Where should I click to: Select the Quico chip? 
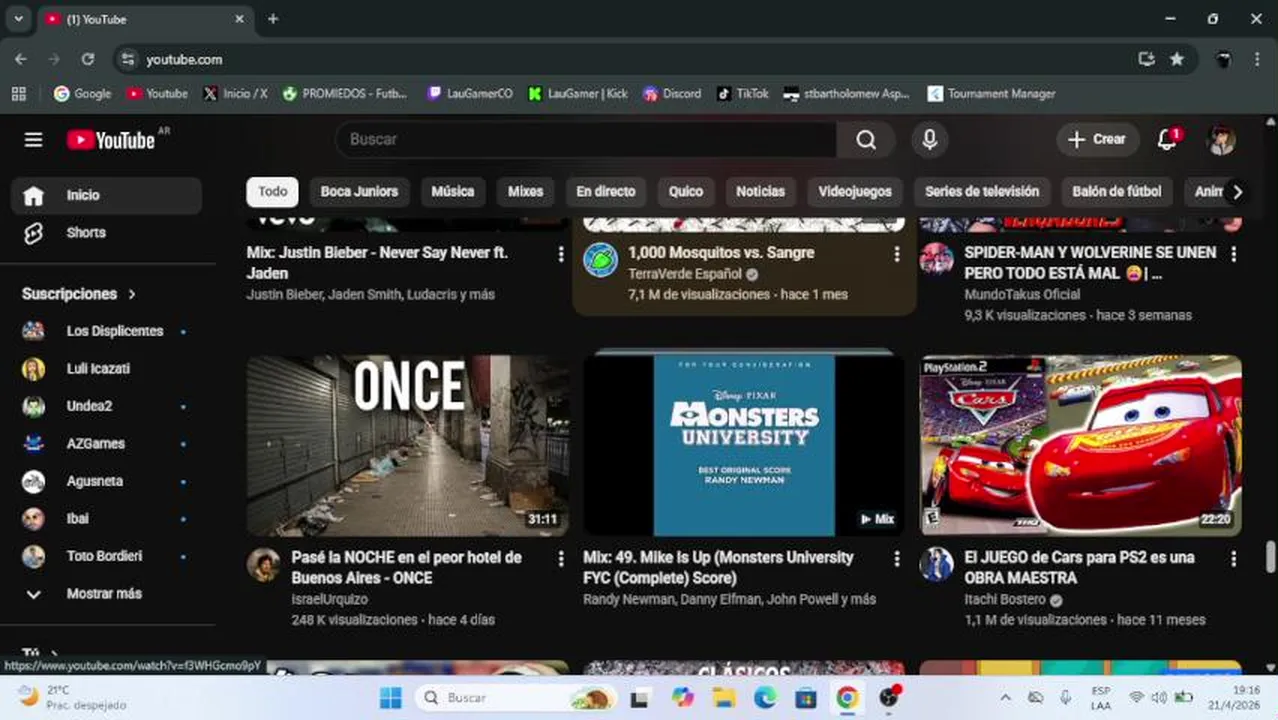click(686, 191)
